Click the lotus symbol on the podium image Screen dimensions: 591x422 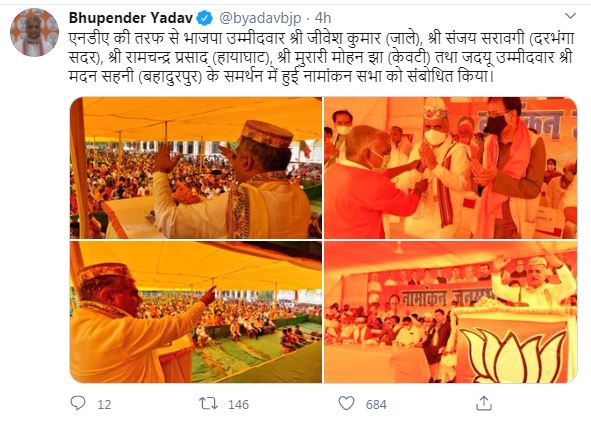pos(513,355)
